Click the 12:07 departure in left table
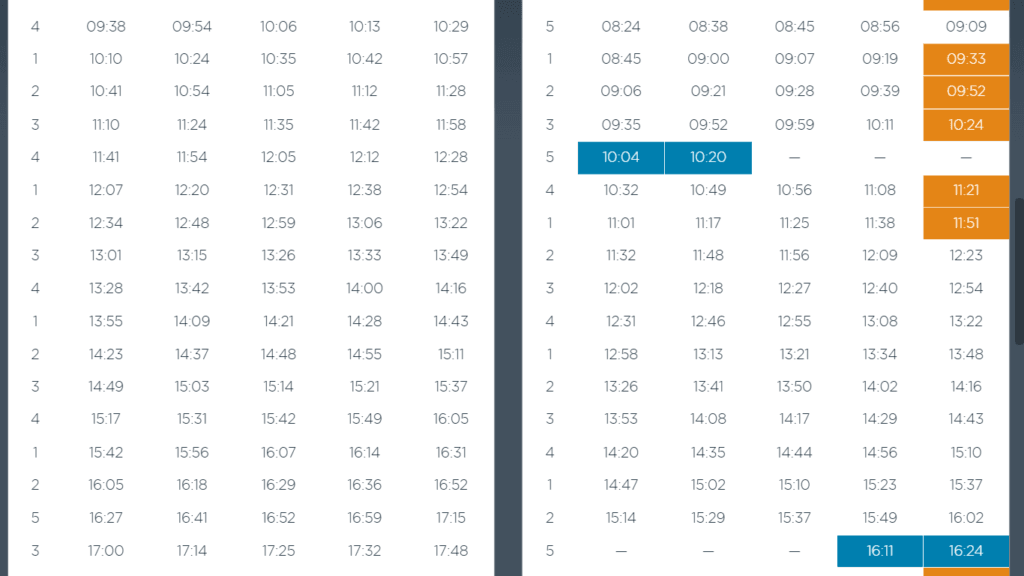The image size is (1024, 576). click(x=106, y=190)
